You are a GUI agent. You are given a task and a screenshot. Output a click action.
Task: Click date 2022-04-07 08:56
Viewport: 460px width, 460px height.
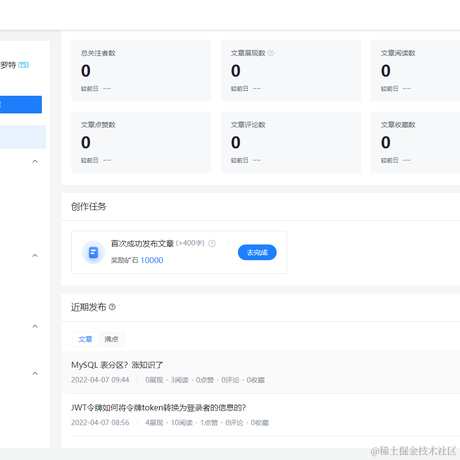point(100,423)
